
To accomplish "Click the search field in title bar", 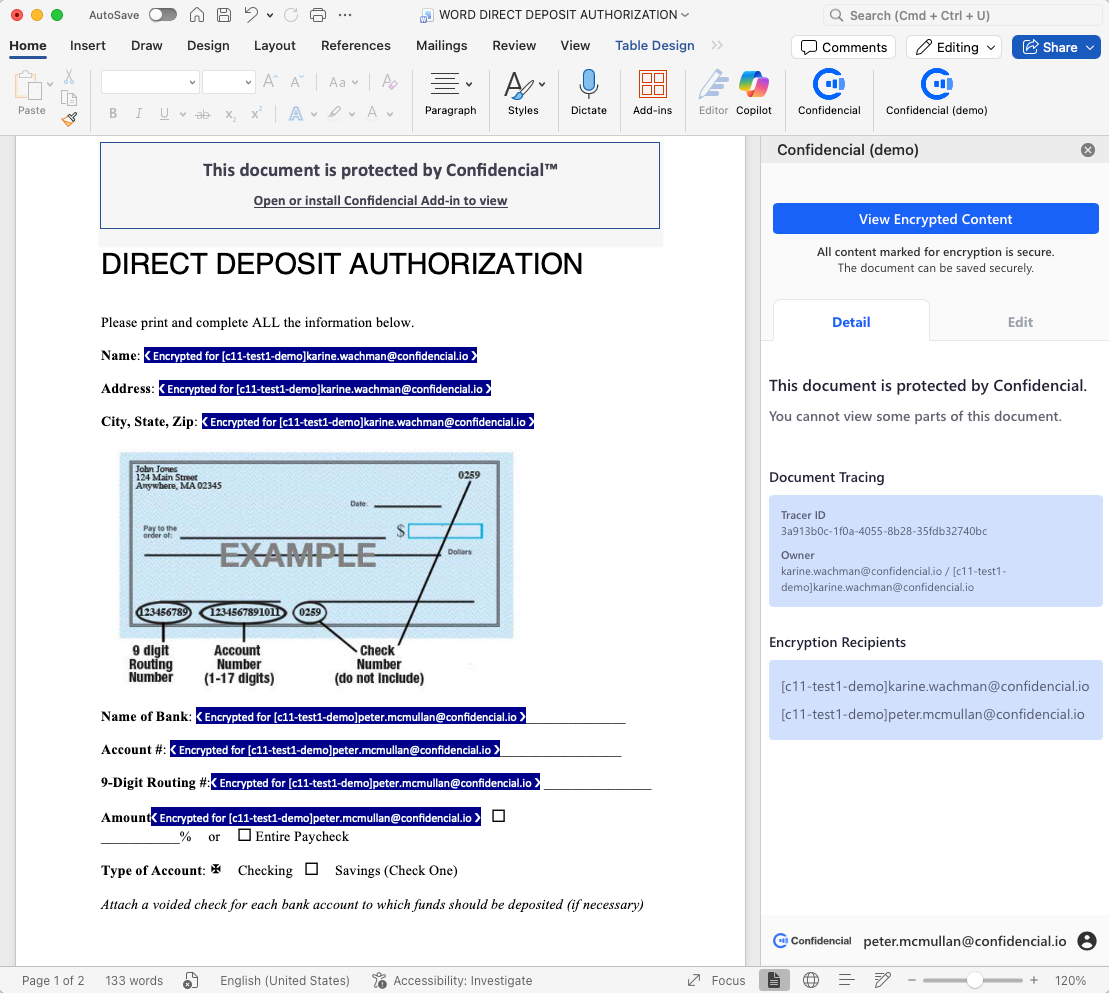I will tap(962, 15).
